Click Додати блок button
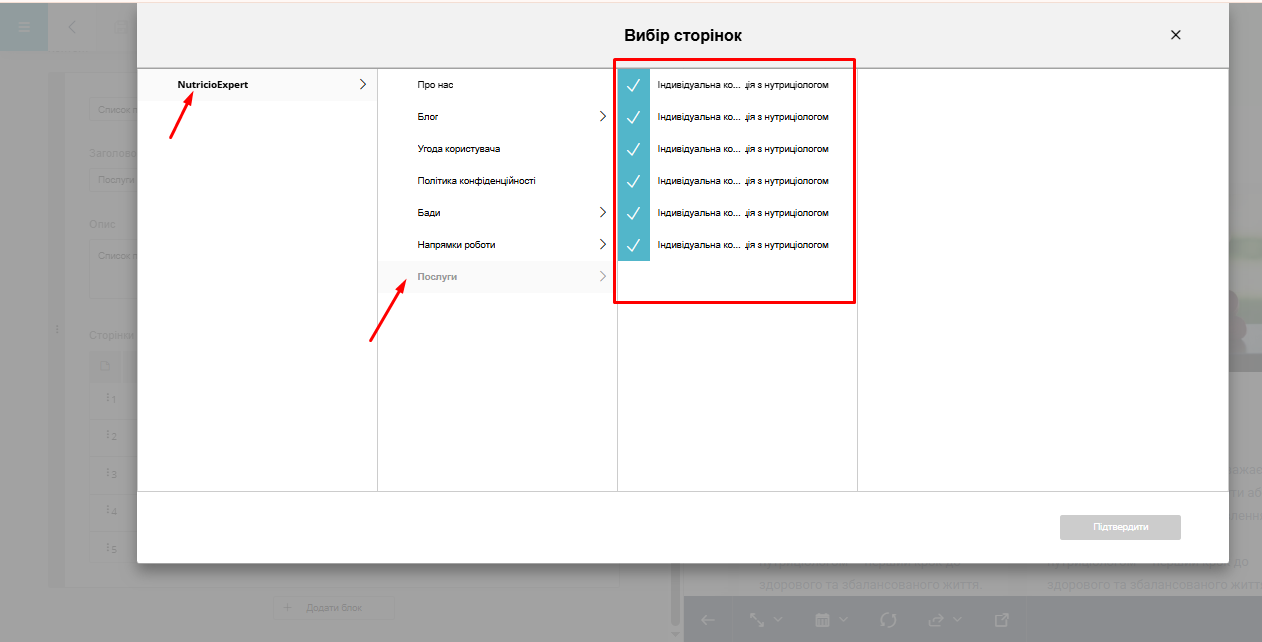The image size is (1262, 642). point(334,607)
